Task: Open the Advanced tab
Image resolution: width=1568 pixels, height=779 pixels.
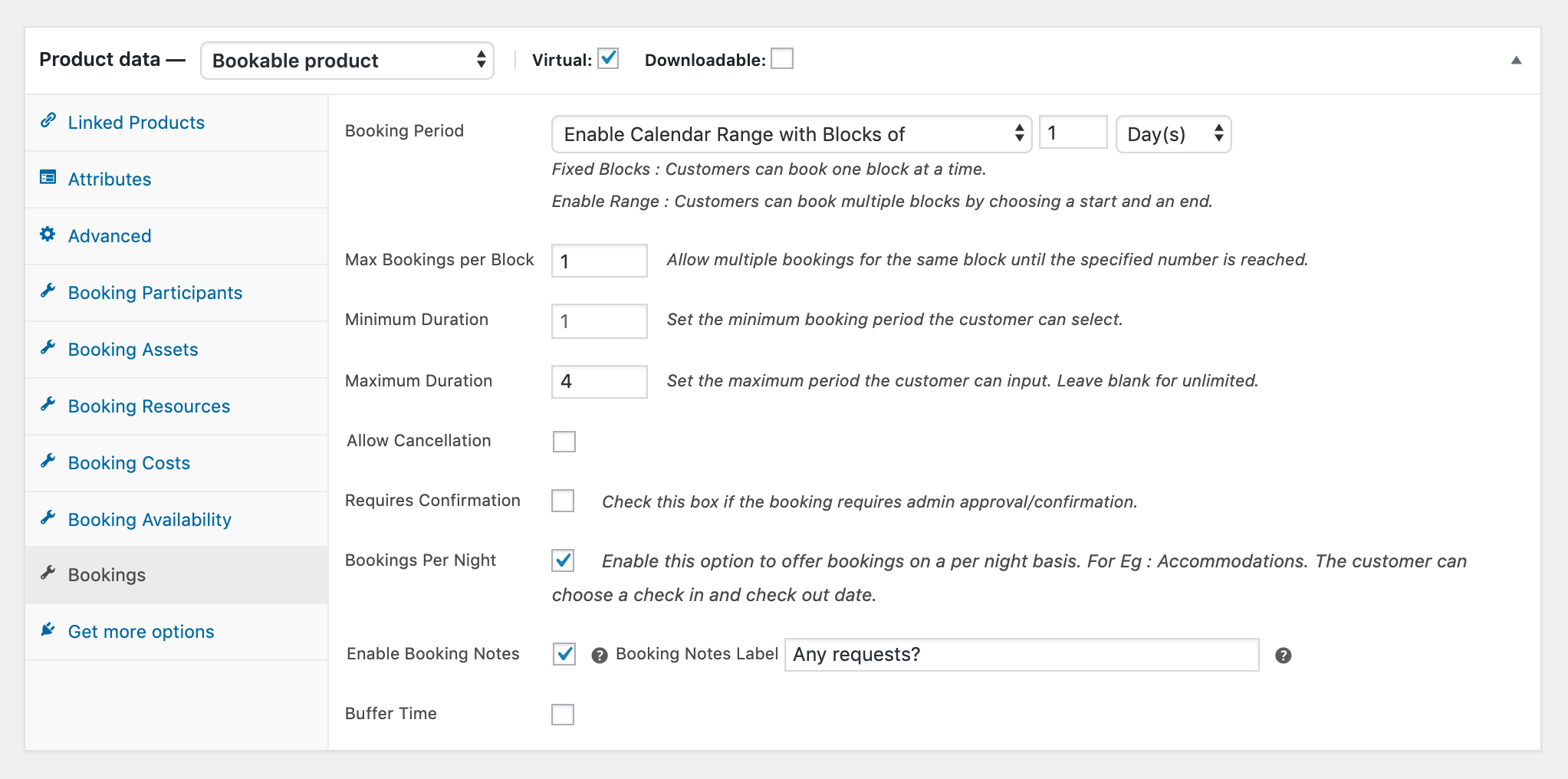Action: pyautogui.click(x=176, y=236)
